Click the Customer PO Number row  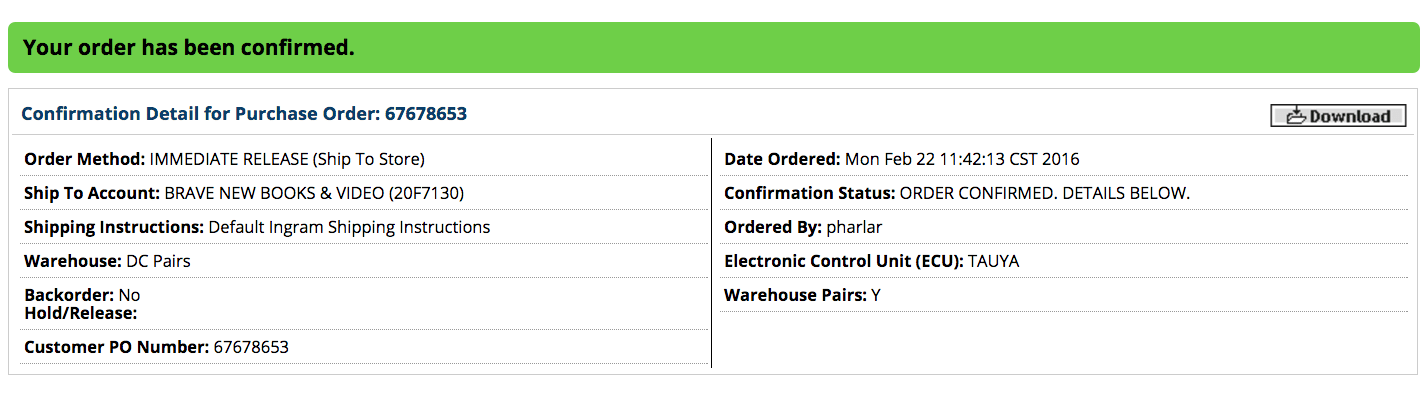click(x=364, y=347)
